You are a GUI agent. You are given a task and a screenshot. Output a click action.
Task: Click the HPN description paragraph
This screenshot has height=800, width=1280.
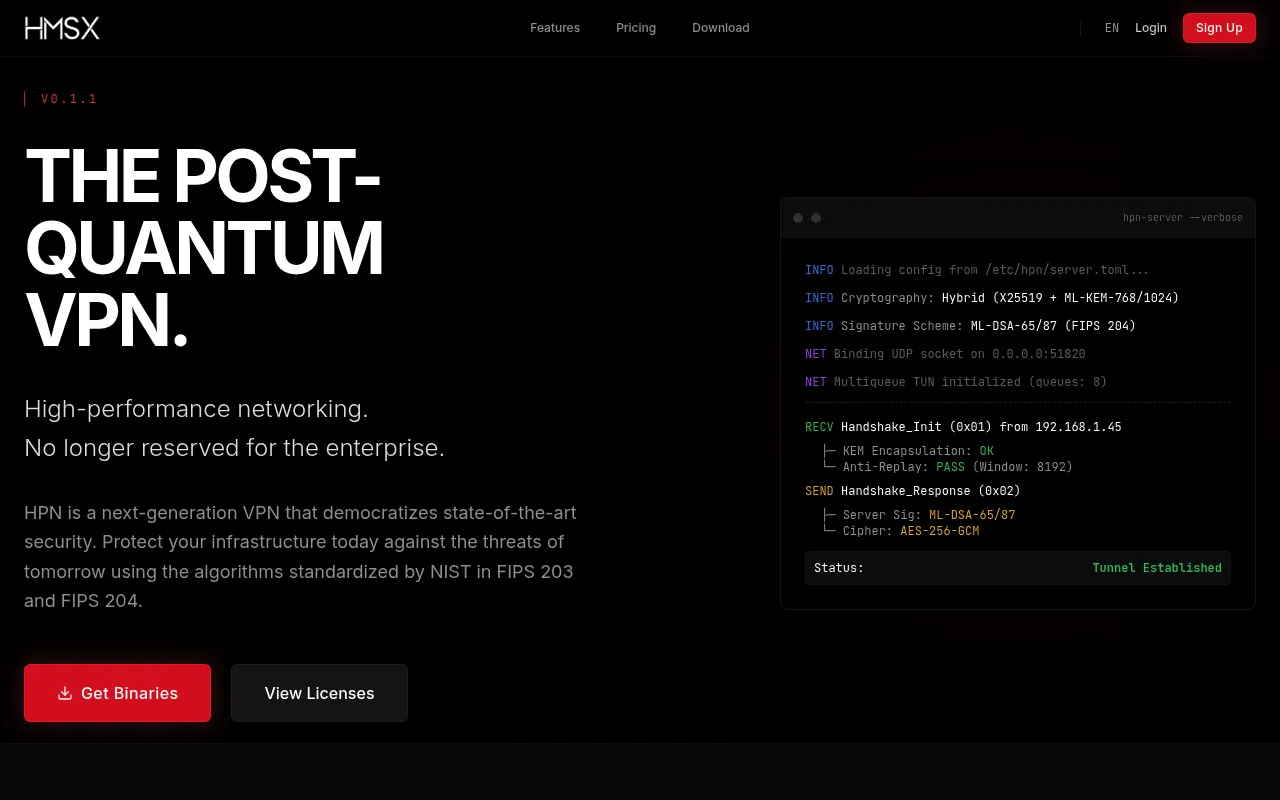[300, 557]
